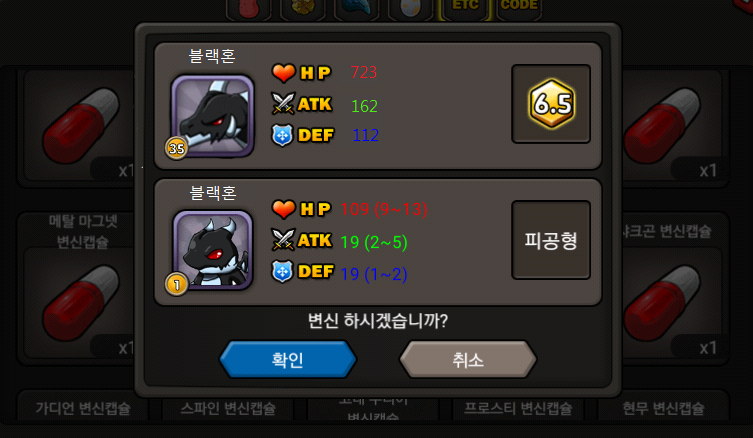Viewport: 753px width, 438px height.
Task: Tap level 1 baby 블랙혼 portrait
Action: click(213, 250)
